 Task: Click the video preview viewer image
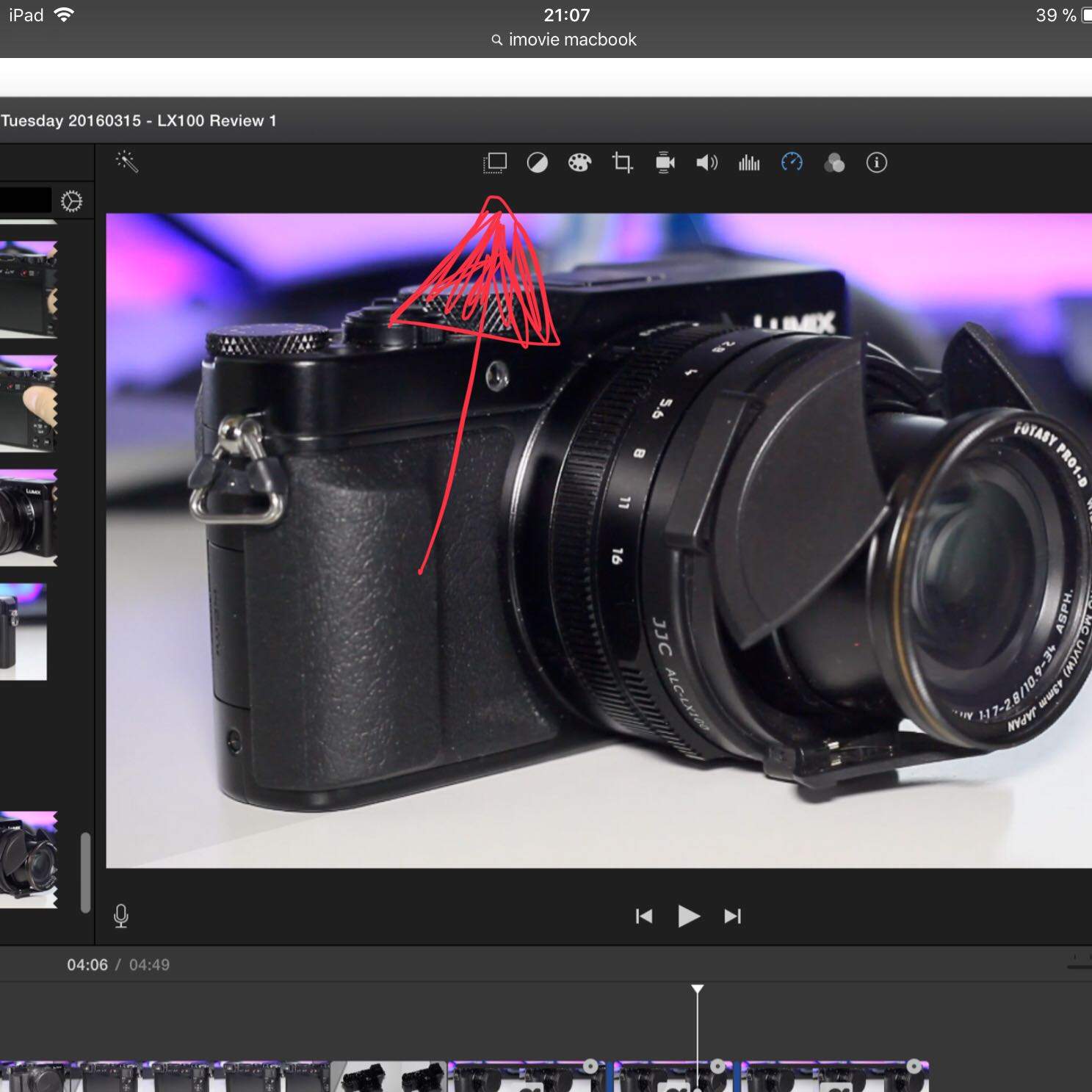pos(599,540)
